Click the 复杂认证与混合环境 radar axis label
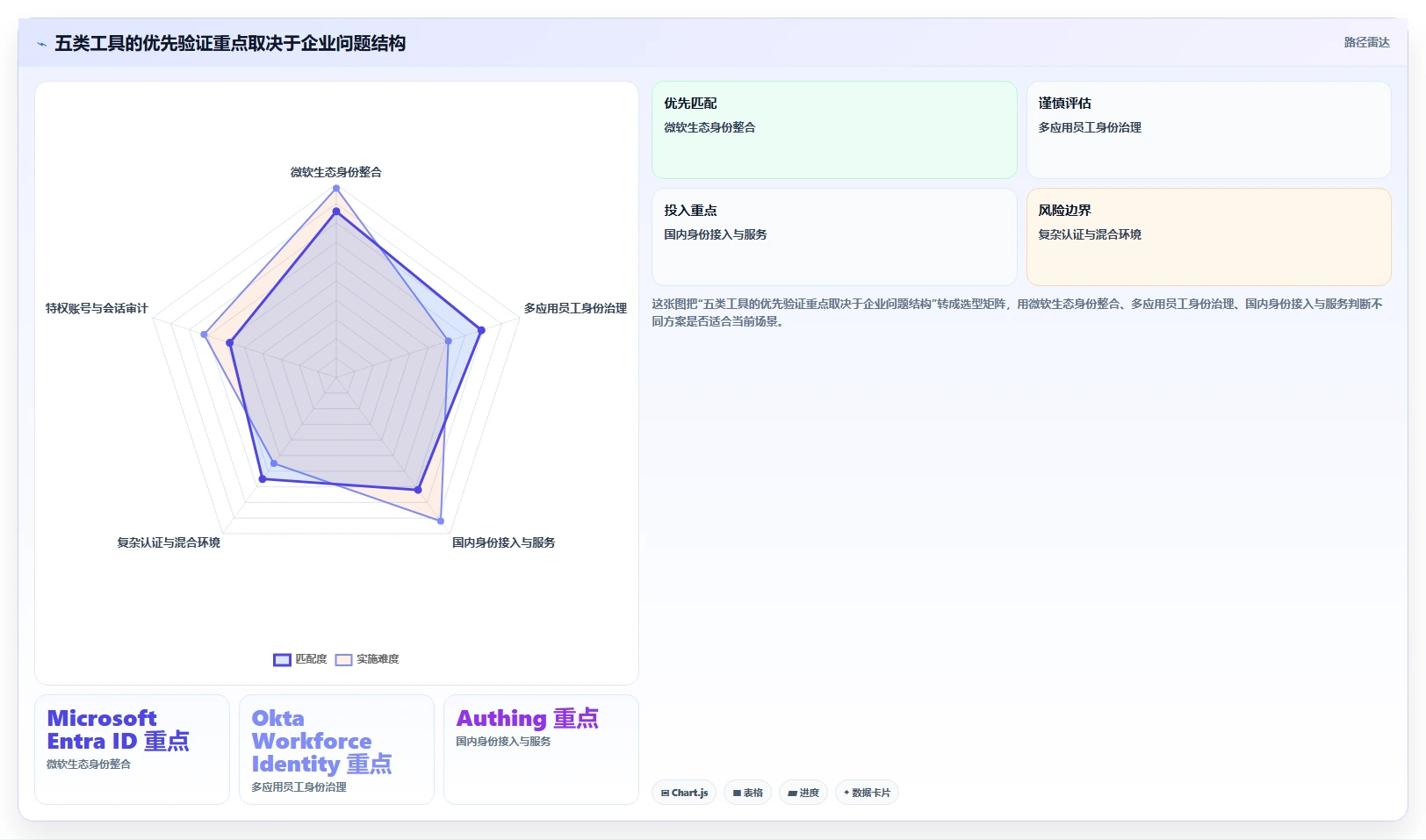This screenshot has height=840, width=1426. pyautogui.click(x=169, y=542)
